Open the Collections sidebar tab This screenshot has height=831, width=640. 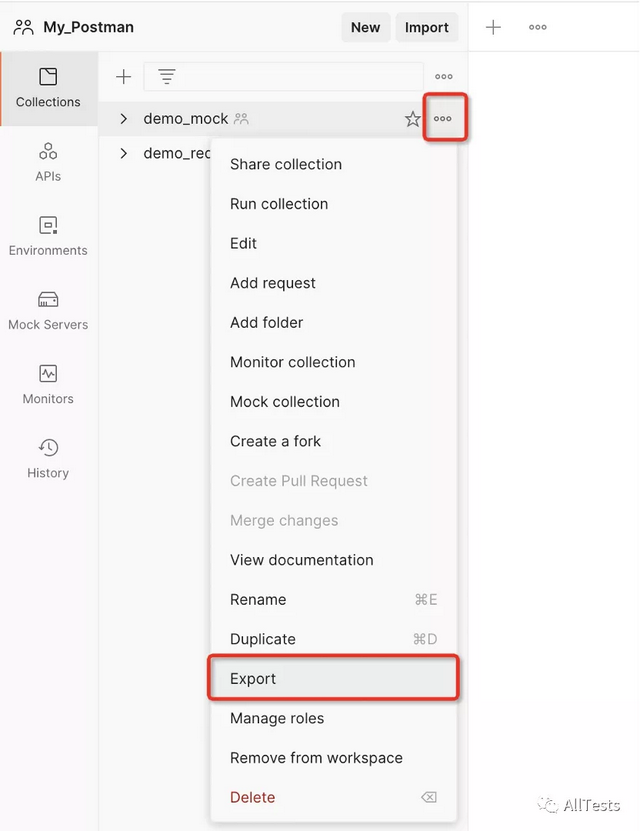48,89
